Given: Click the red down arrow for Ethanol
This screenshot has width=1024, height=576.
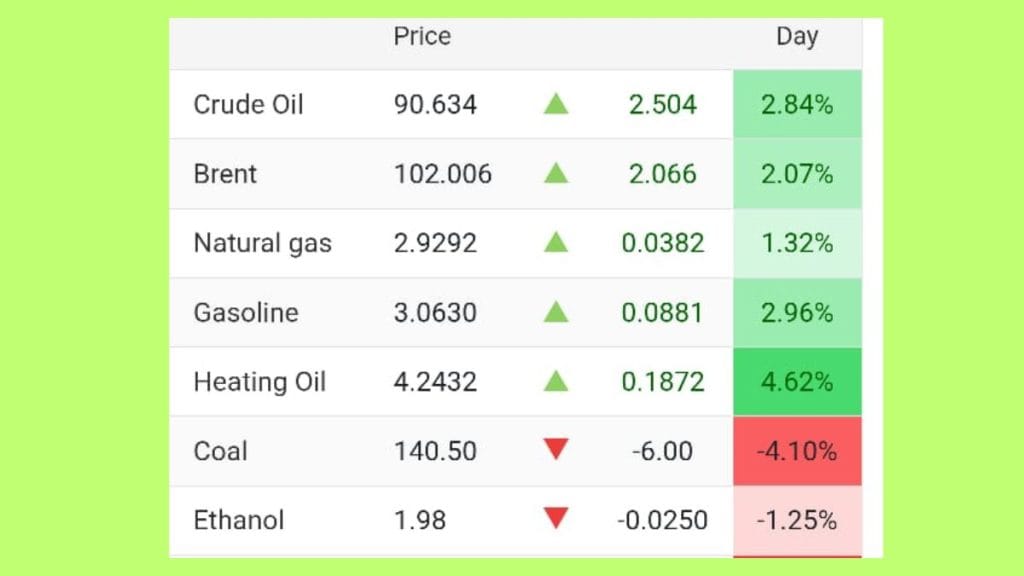Looking at the screenshot, I should 556,519.
